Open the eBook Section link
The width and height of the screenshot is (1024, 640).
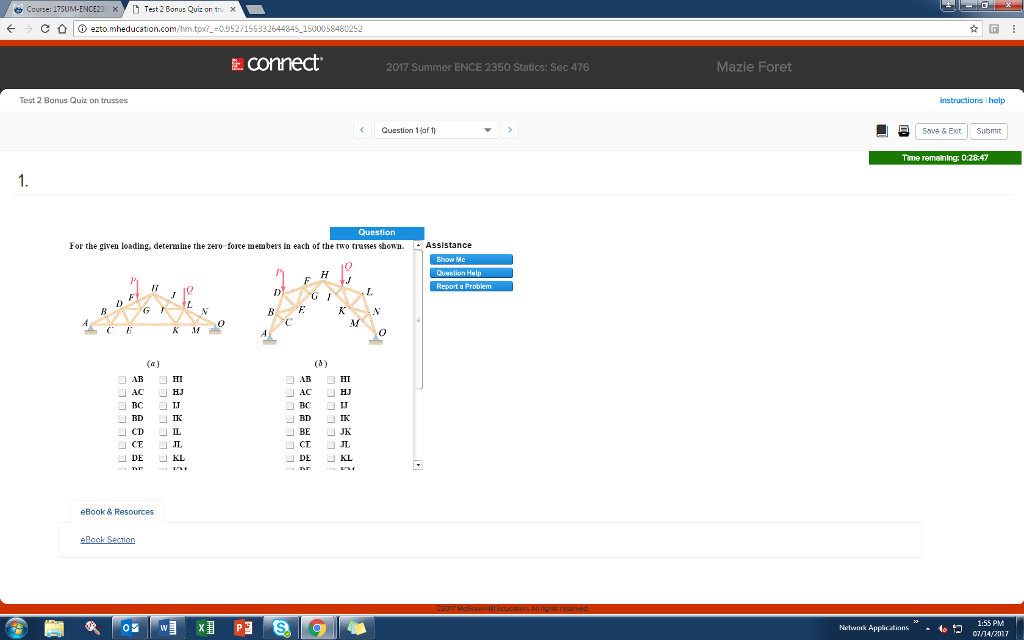click(x=107, y=539)
